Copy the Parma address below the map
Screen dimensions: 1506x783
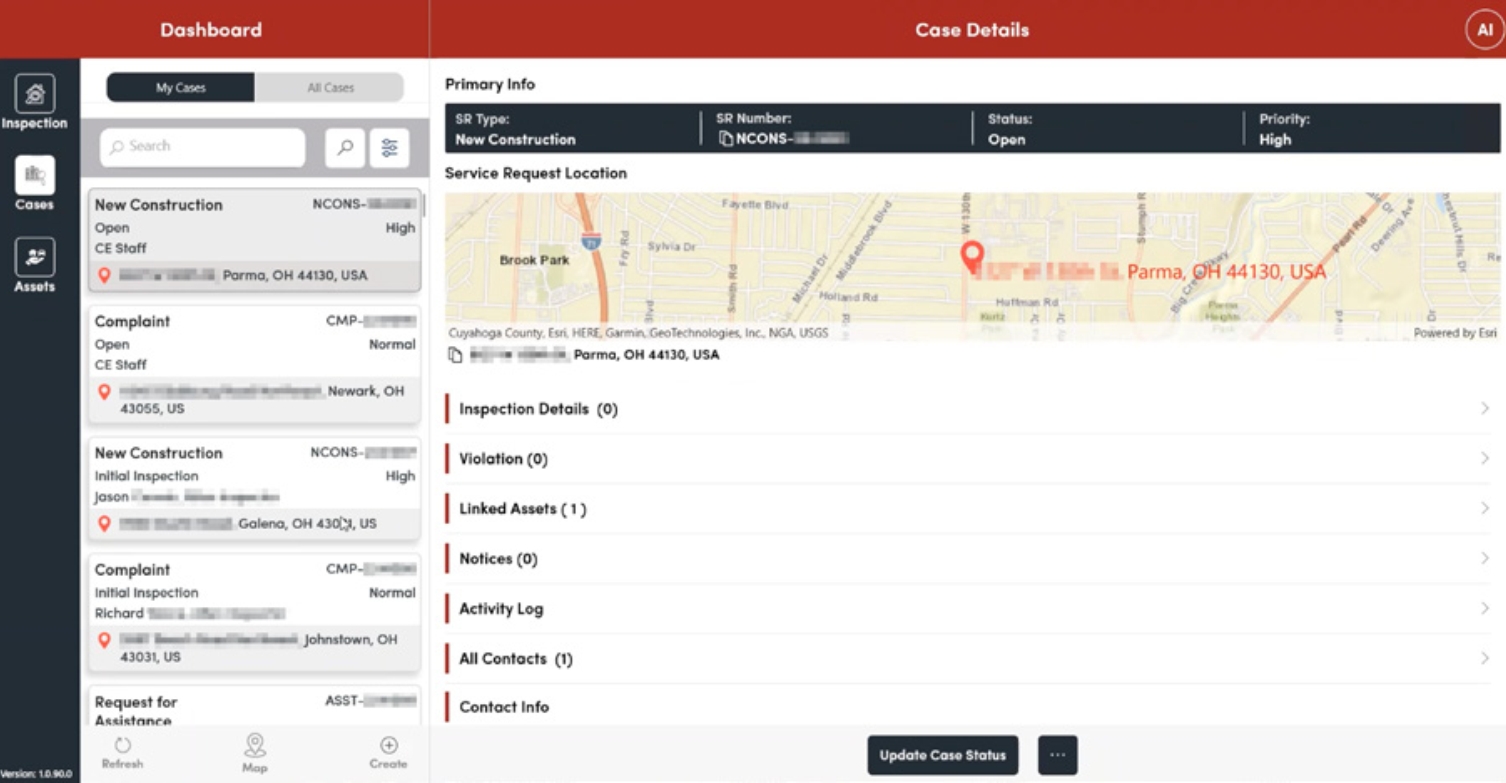click(x=456, y=353)
